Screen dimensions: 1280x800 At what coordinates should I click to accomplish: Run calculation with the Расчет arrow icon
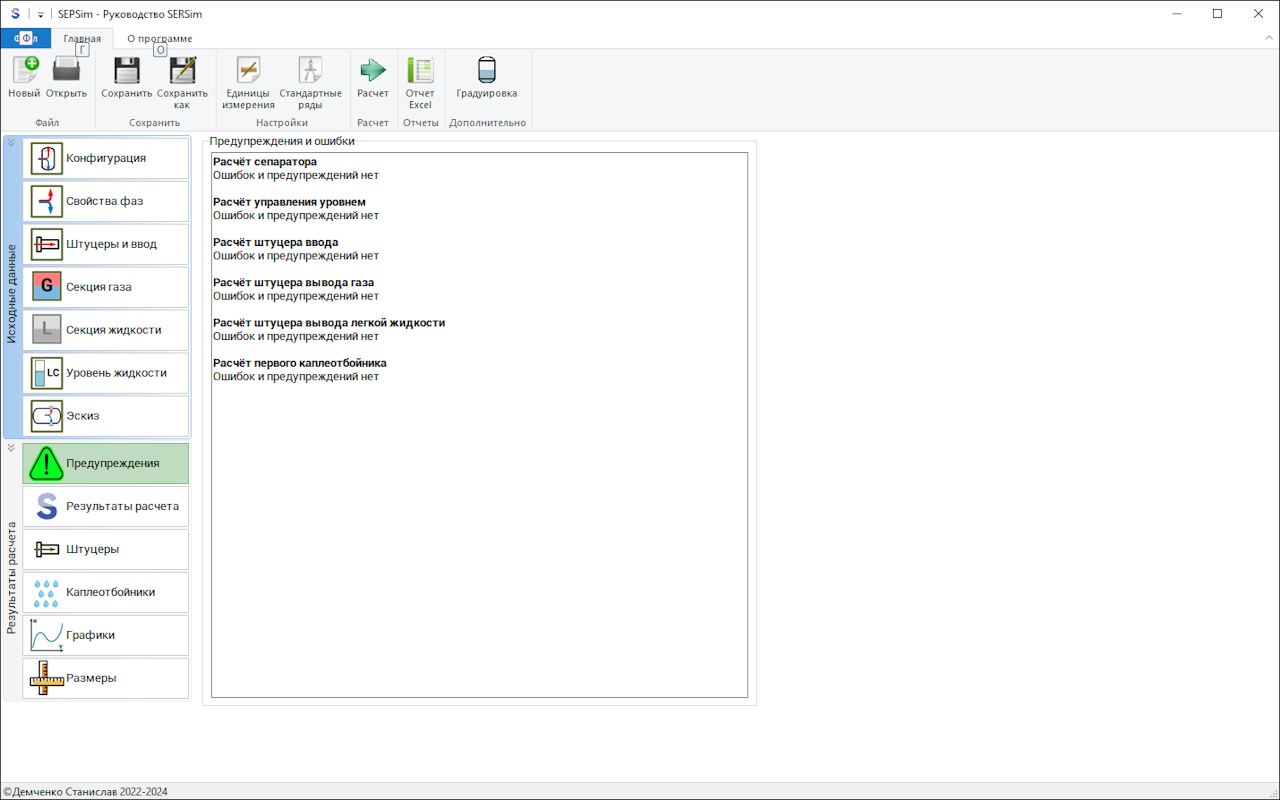click(373, 71)
